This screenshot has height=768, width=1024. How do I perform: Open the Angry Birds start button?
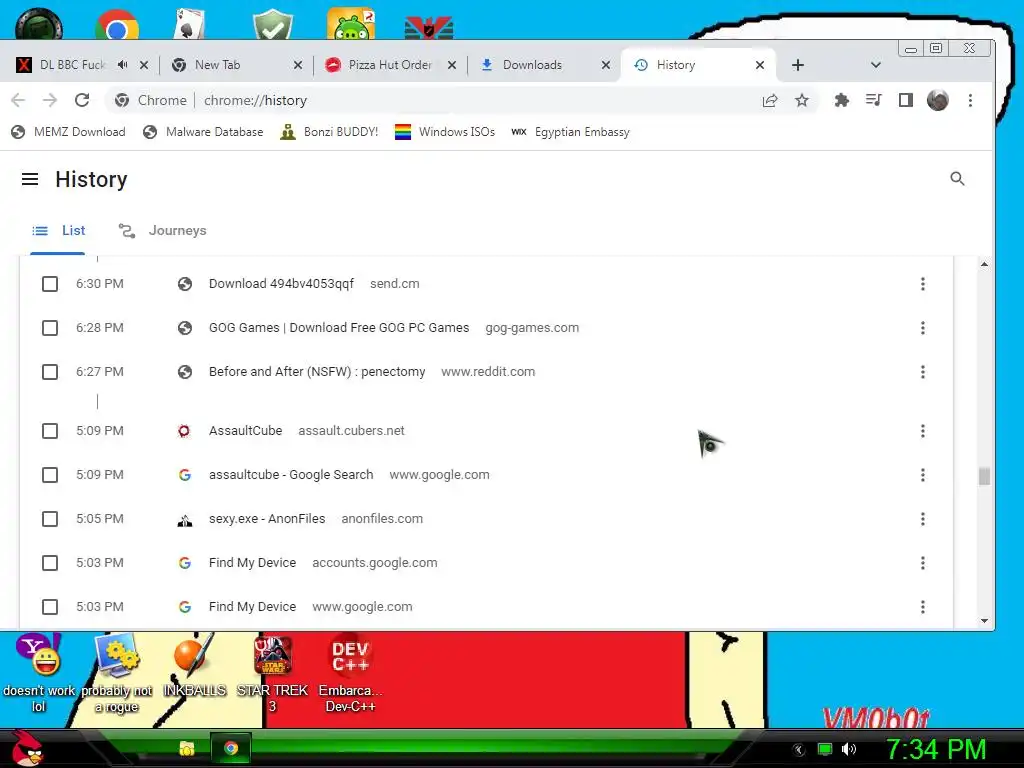coord(28,748)
